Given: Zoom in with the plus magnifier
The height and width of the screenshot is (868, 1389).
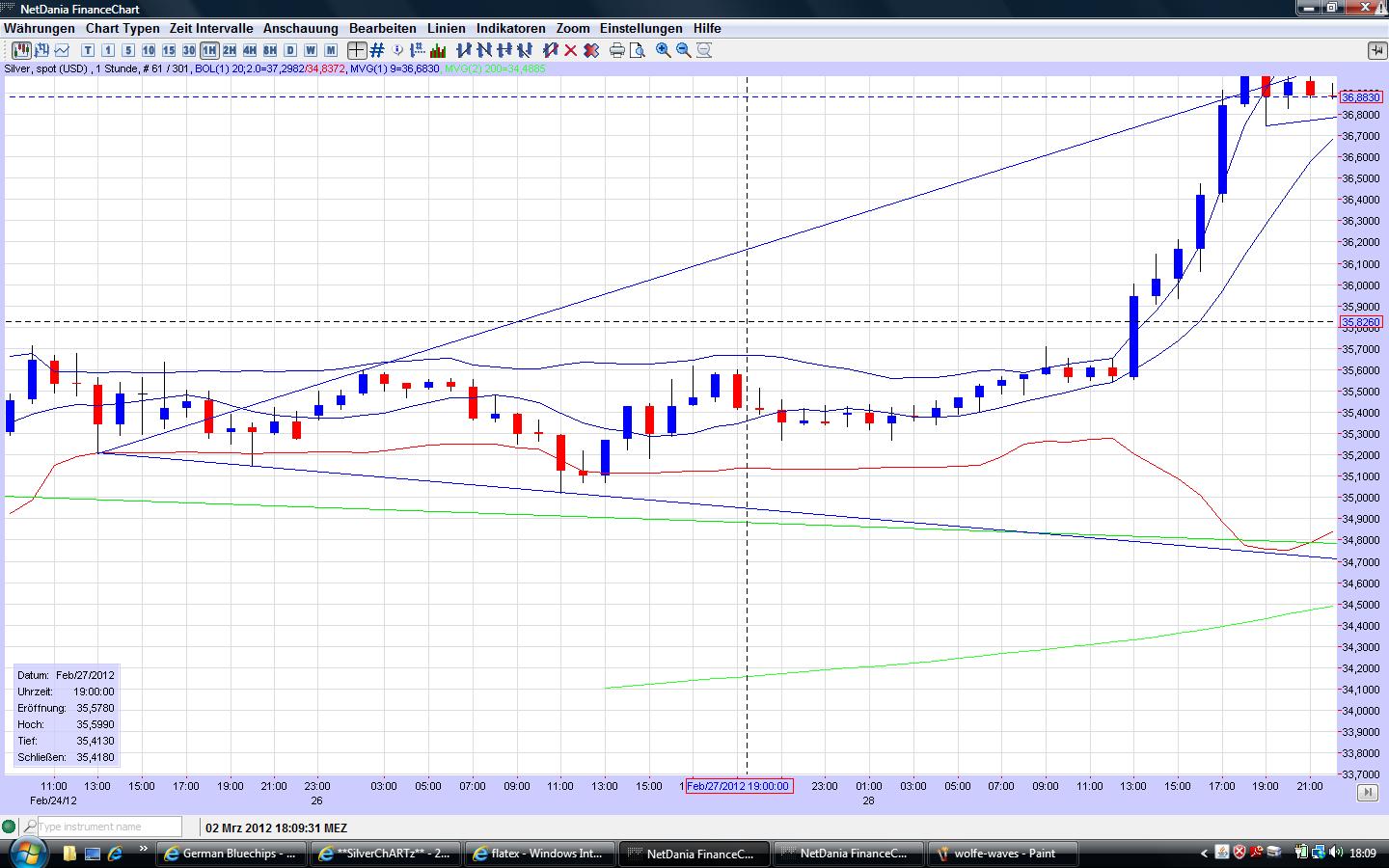Looking at the screenshot, I should pyautogui.click(x=664, y=50).
